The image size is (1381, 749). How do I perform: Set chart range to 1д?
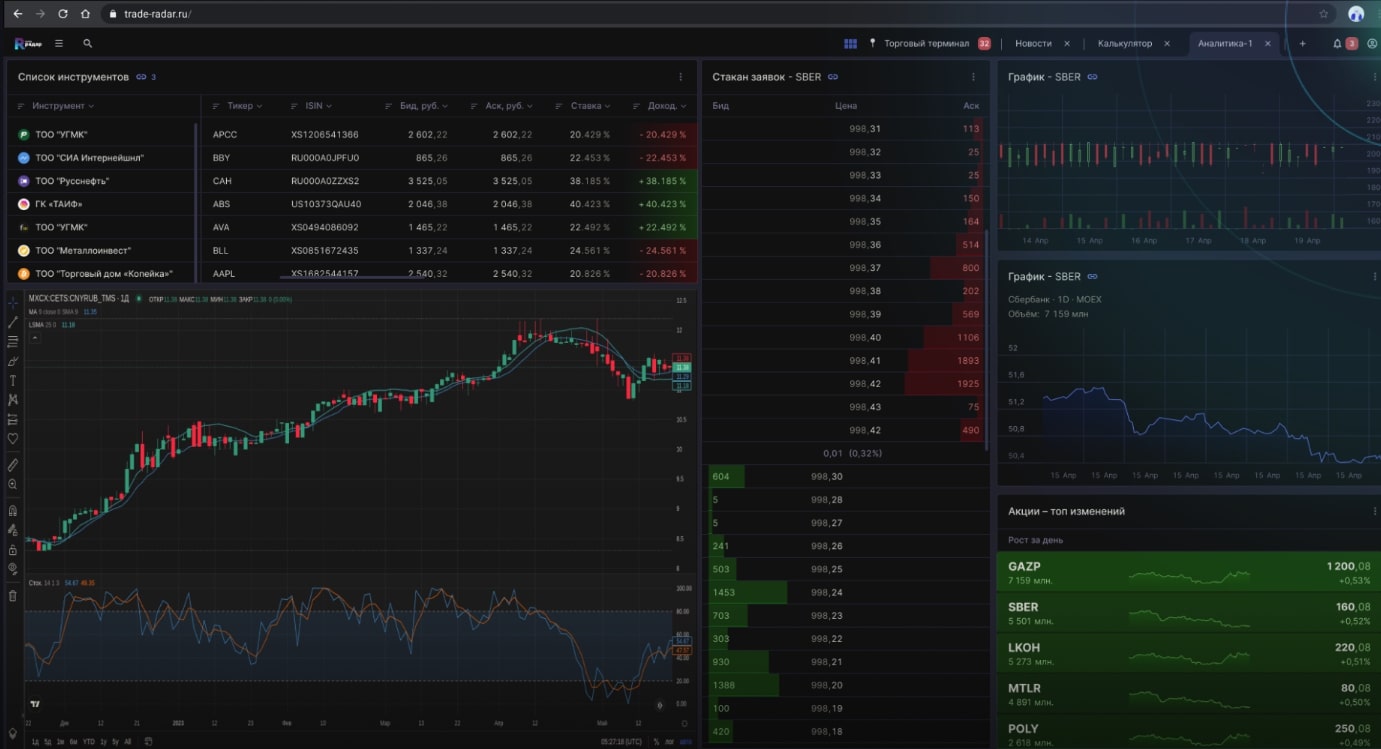point(35,741)
